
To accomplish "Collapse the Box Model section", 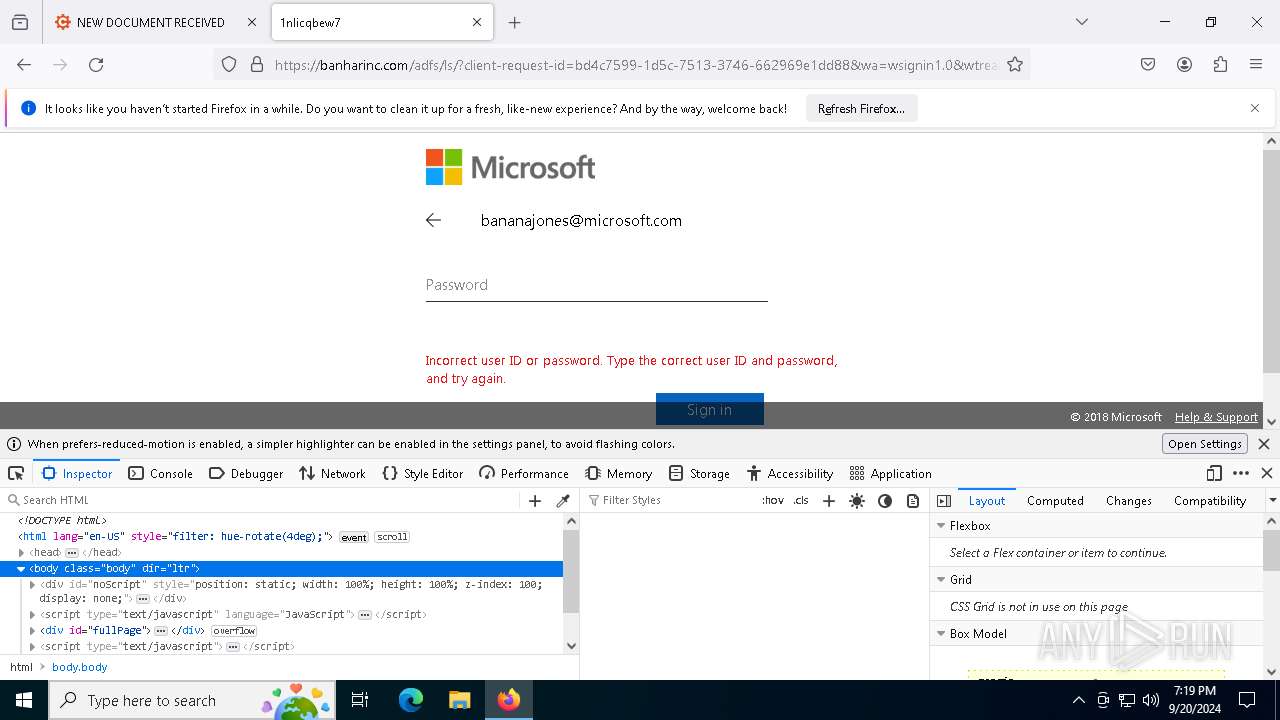I will pos(941,633).
